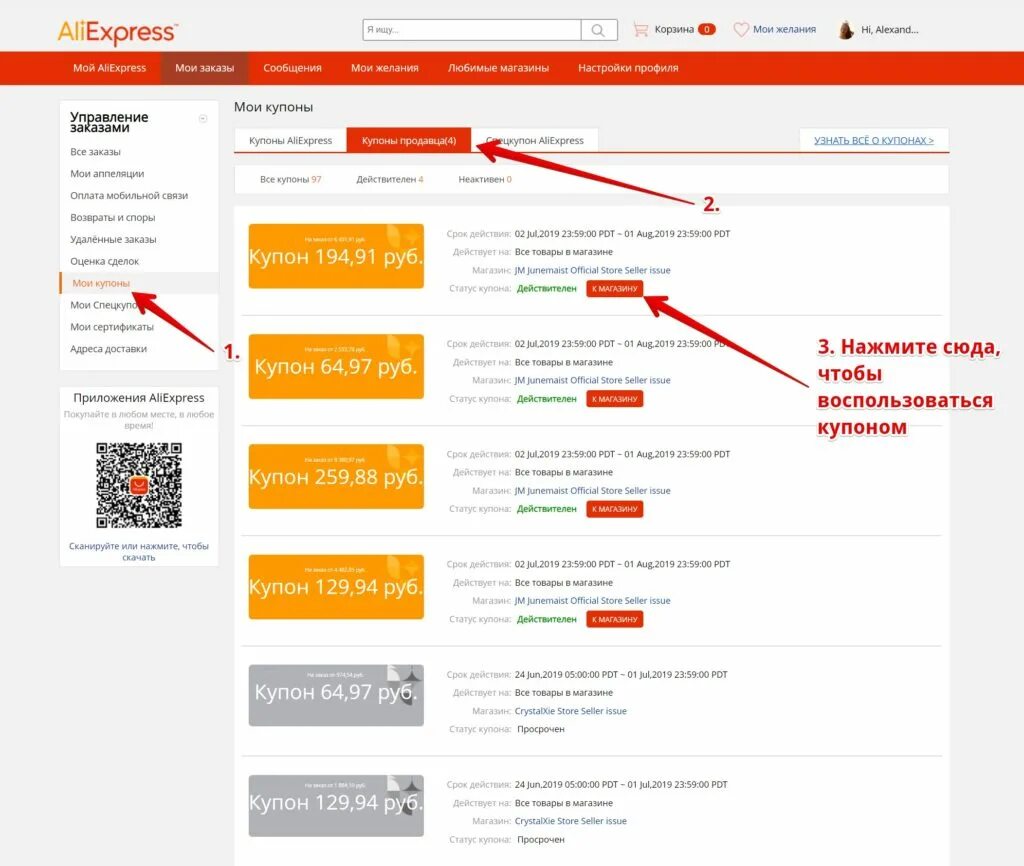The width and height of the screenshot is (1024, 866).
Task: Click Просрочен status of gray 64,97 coupon
Action: tap(541, 729)
